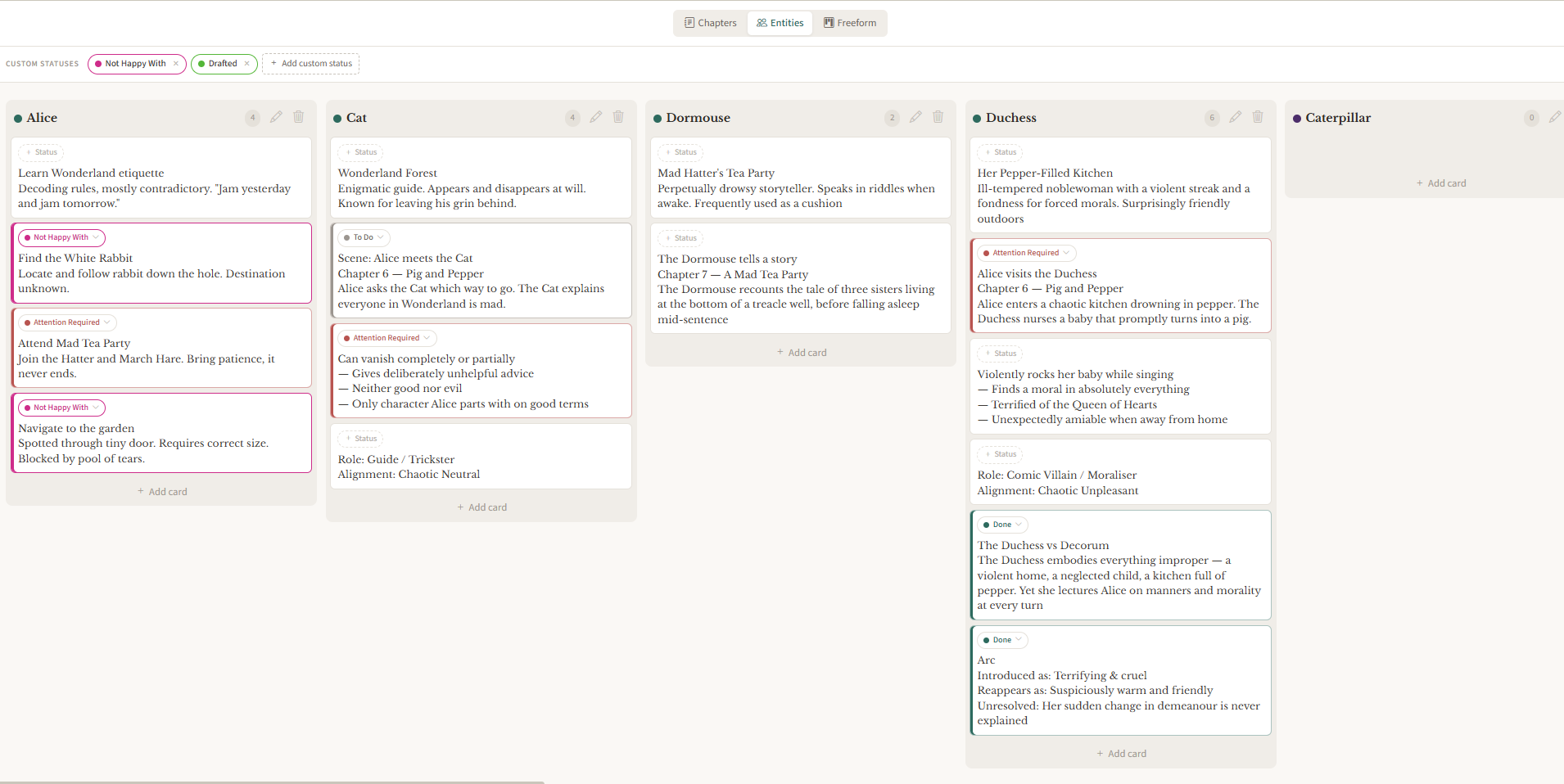Click the Dormouse card count badge
The height and width of the screenshot is (784, 1564).
pos(893,118)
